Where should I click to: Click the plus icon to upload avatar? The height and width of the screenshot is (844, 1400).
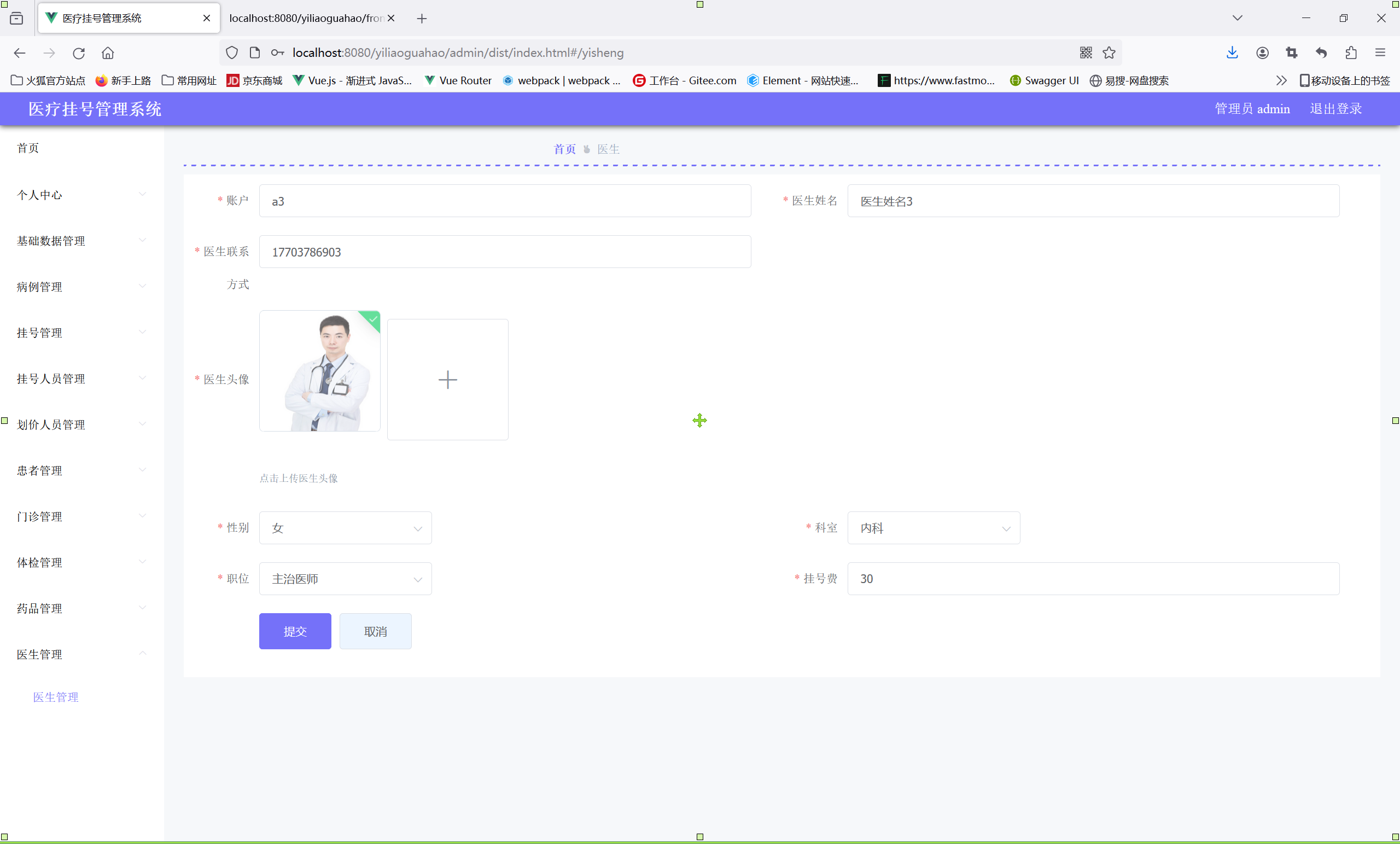tap(447, 379)
